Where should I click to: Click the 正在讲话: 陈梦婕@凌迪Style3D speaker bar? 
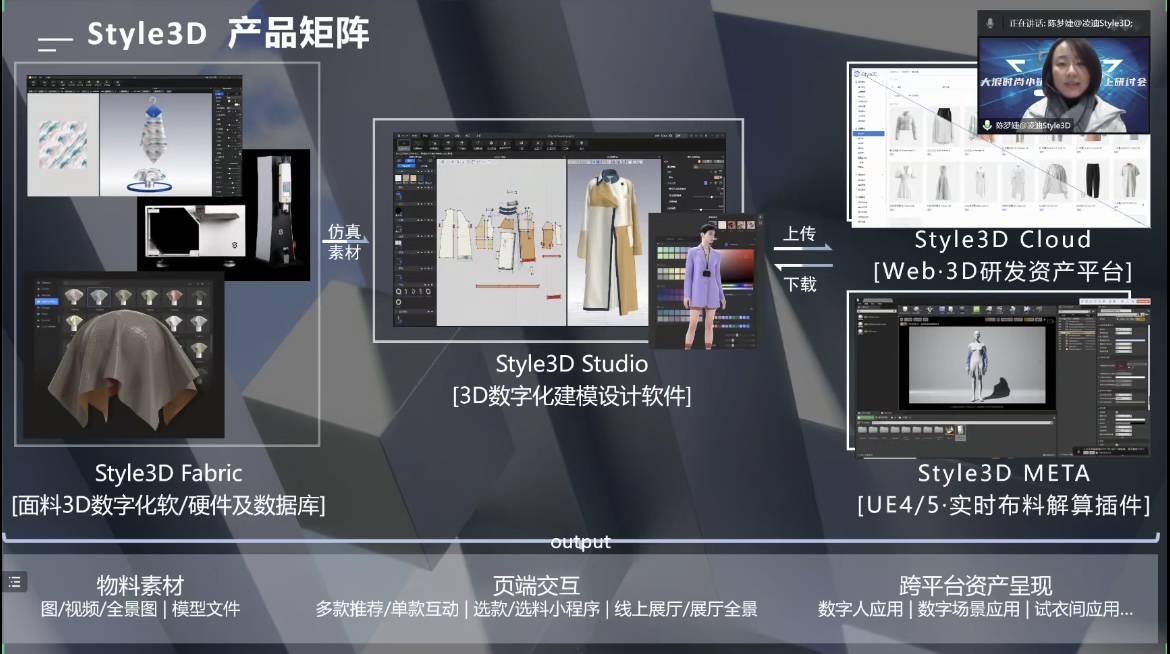pyautogui.click(x=1064, y=23)
